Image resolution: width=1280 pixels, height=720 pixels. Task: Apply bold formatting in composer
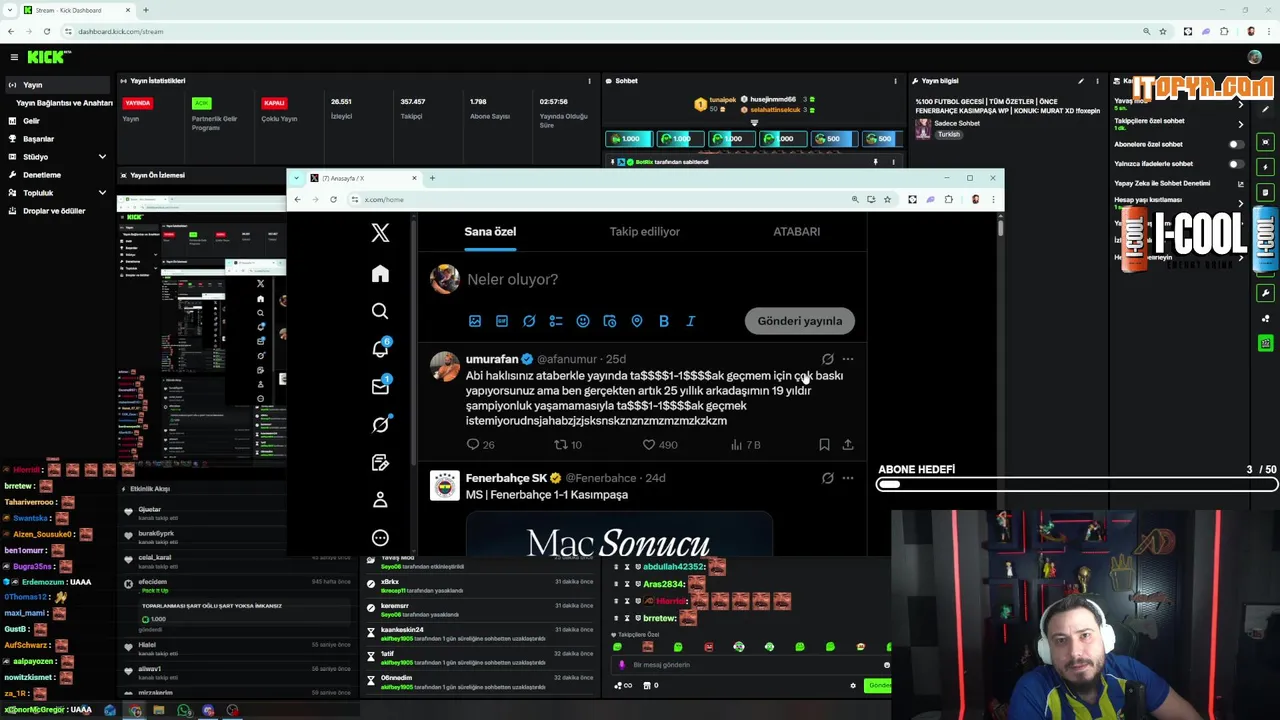(664, 321)
